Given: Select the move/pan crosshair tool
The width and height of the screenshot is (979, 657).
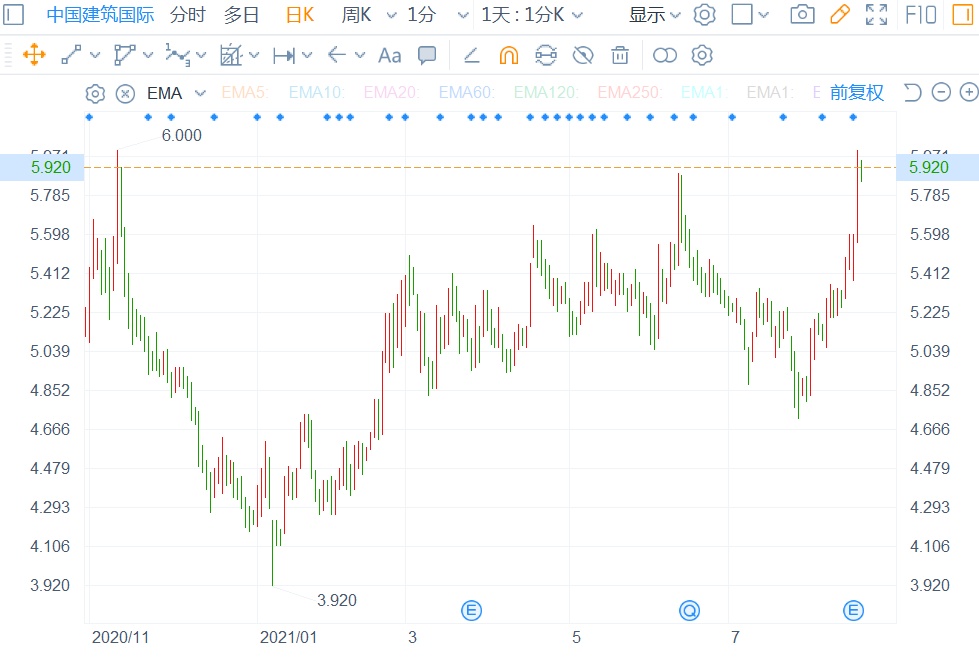Looking at the screenshot, I should 34,55.
